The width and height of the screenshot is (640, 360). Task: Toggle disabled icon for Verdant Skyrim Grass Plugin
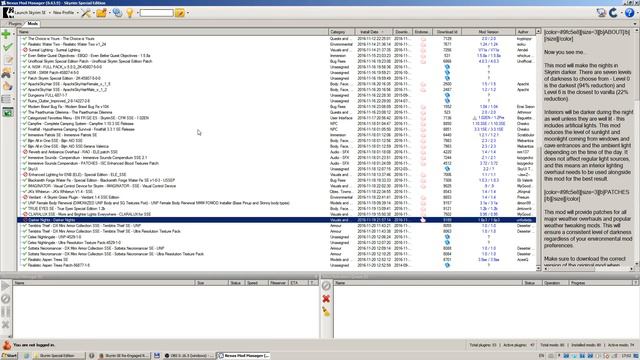[x=25, y=197]
